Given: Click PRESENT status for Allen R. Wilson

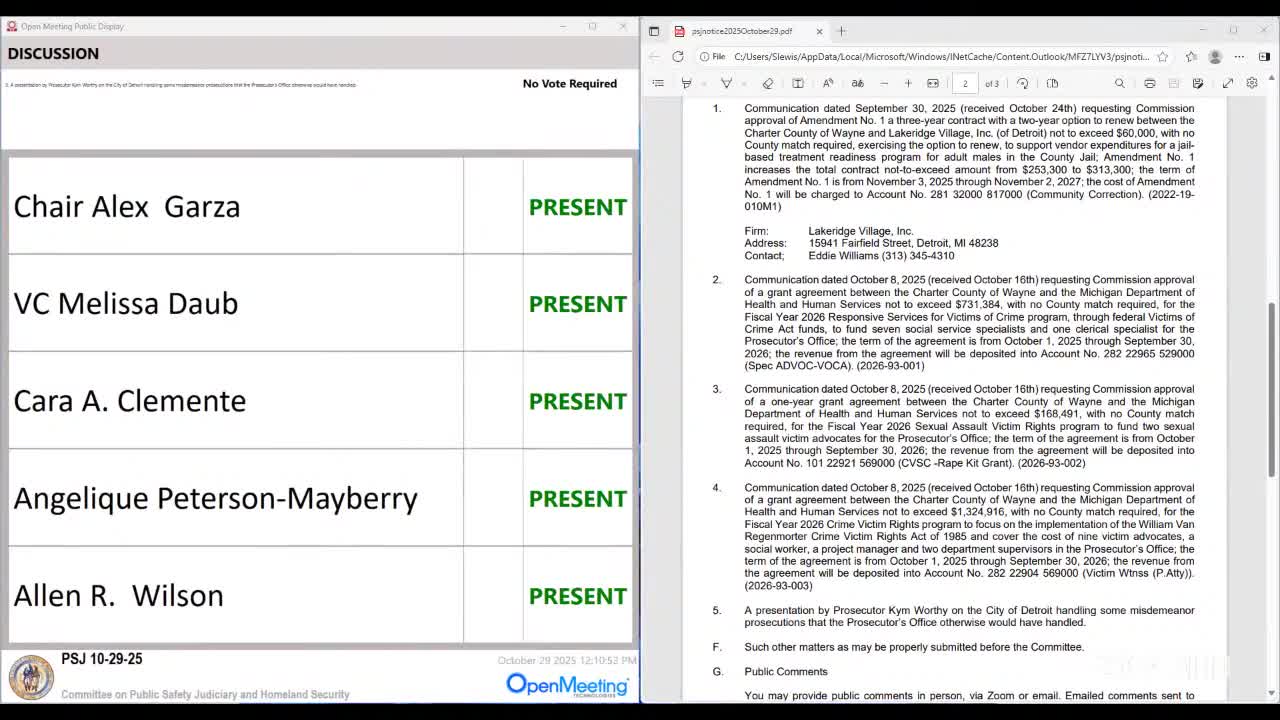Looking at the screenshot, I should (578, 596).
